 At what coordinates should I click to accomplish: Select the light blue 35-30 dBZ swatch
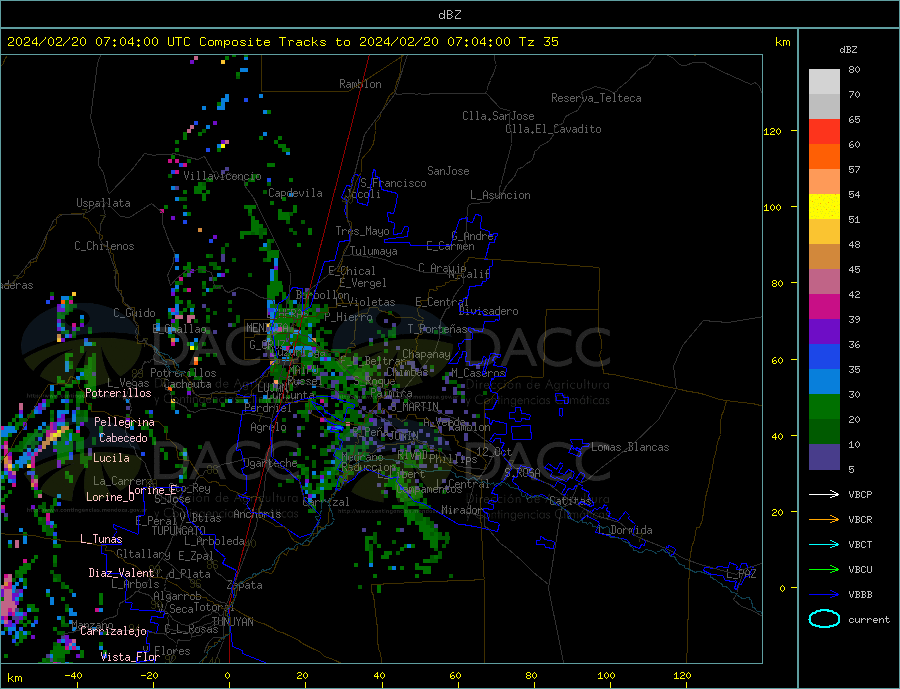click(x=825, y=382)
